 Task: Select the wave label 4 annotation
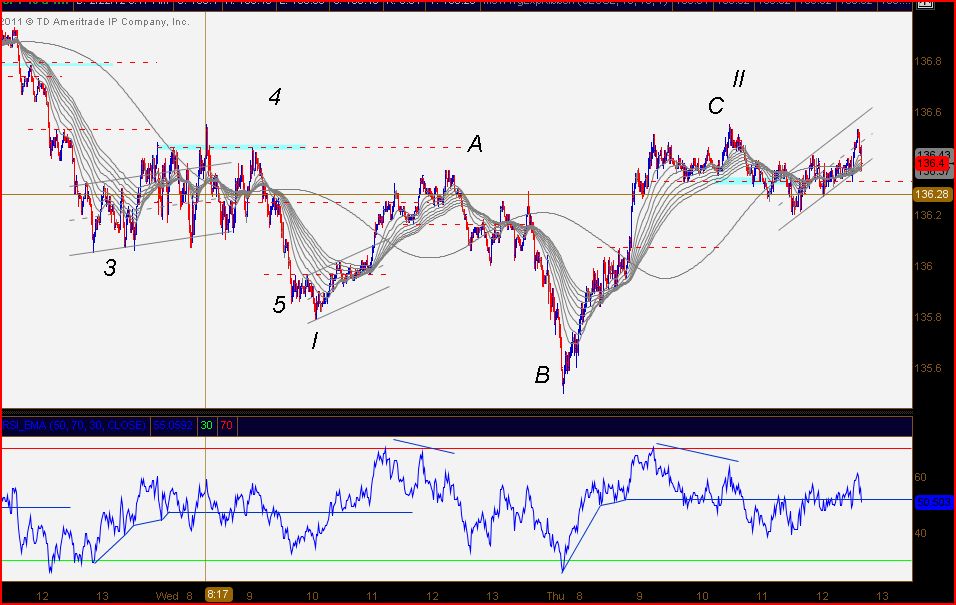click(x=275, y=96)
